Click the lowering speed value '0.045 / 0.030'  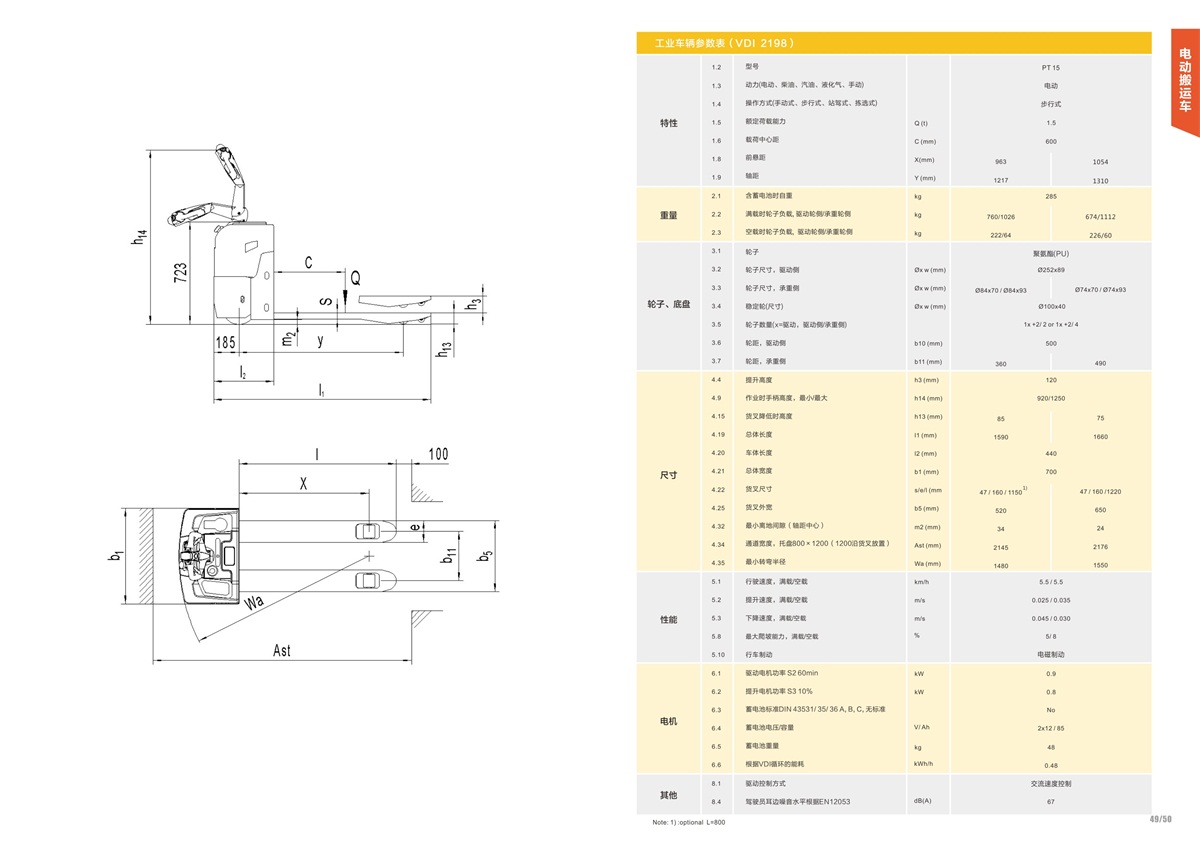click(1050, 618)
